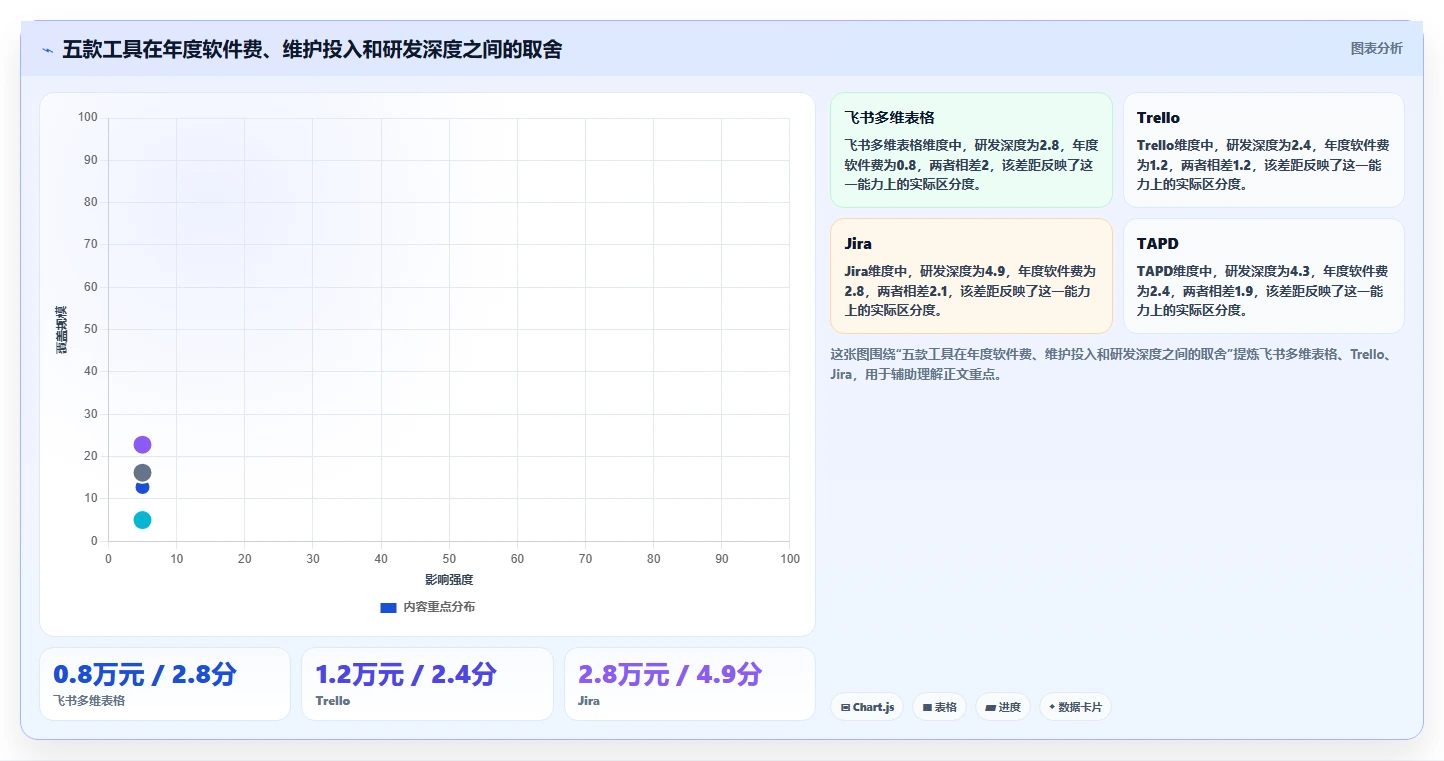The image size is (1444, 761).
Task: Click the y-axis tick label 100
Action: click(x=88, y=118)
